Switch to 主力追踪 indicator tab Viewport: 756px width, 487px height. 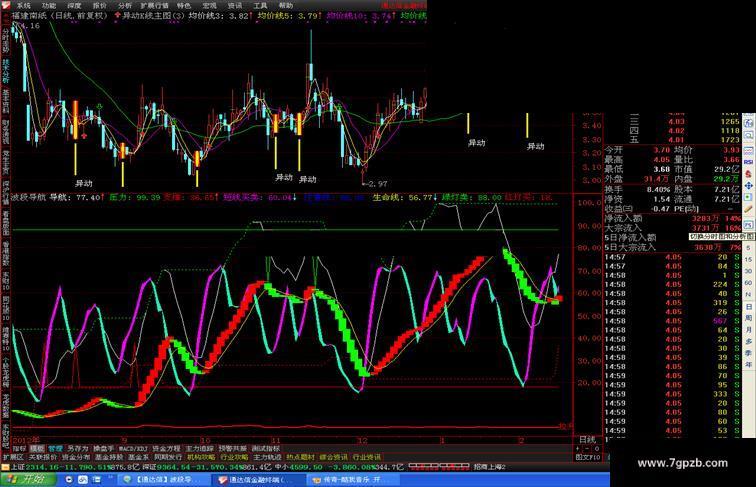coord(200,448)
